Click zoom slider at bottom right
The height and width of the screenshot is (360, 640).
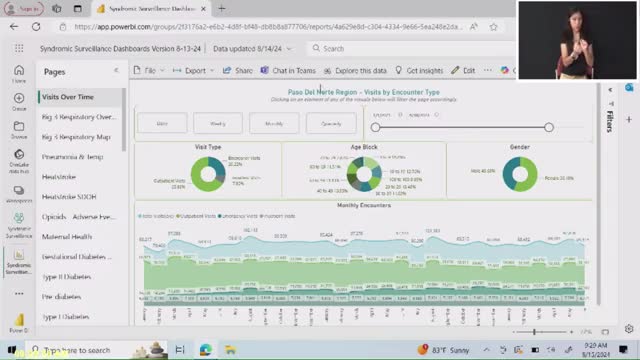point(542,332)
